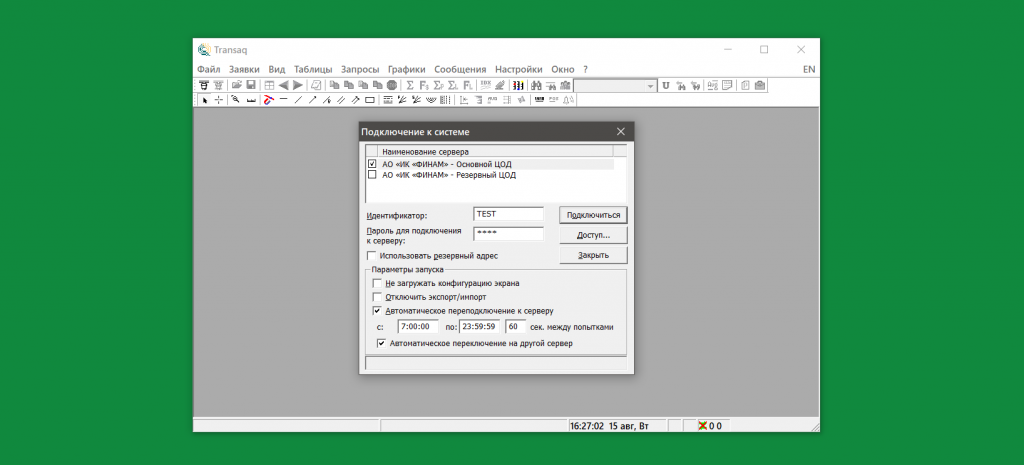Open the Таблицы menu

coord(313,69)
